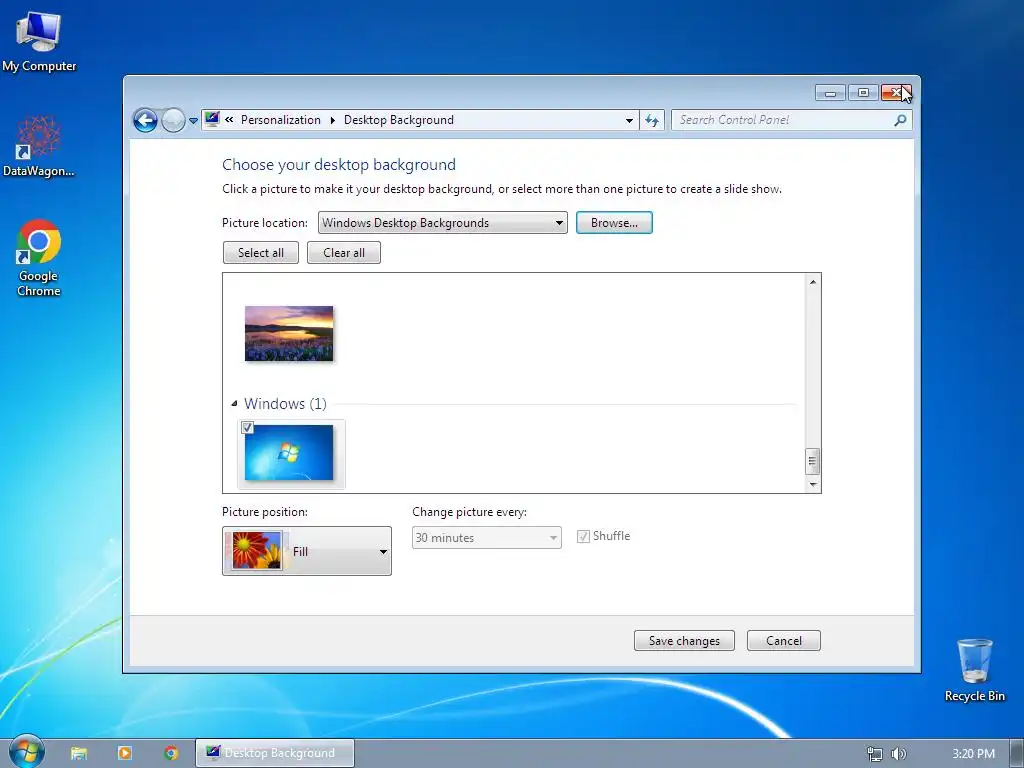This screenshot has width=1024, height=768.
Task: Click the scroll down arrow in the wallpaper list
Action: [x=813, y=485]
